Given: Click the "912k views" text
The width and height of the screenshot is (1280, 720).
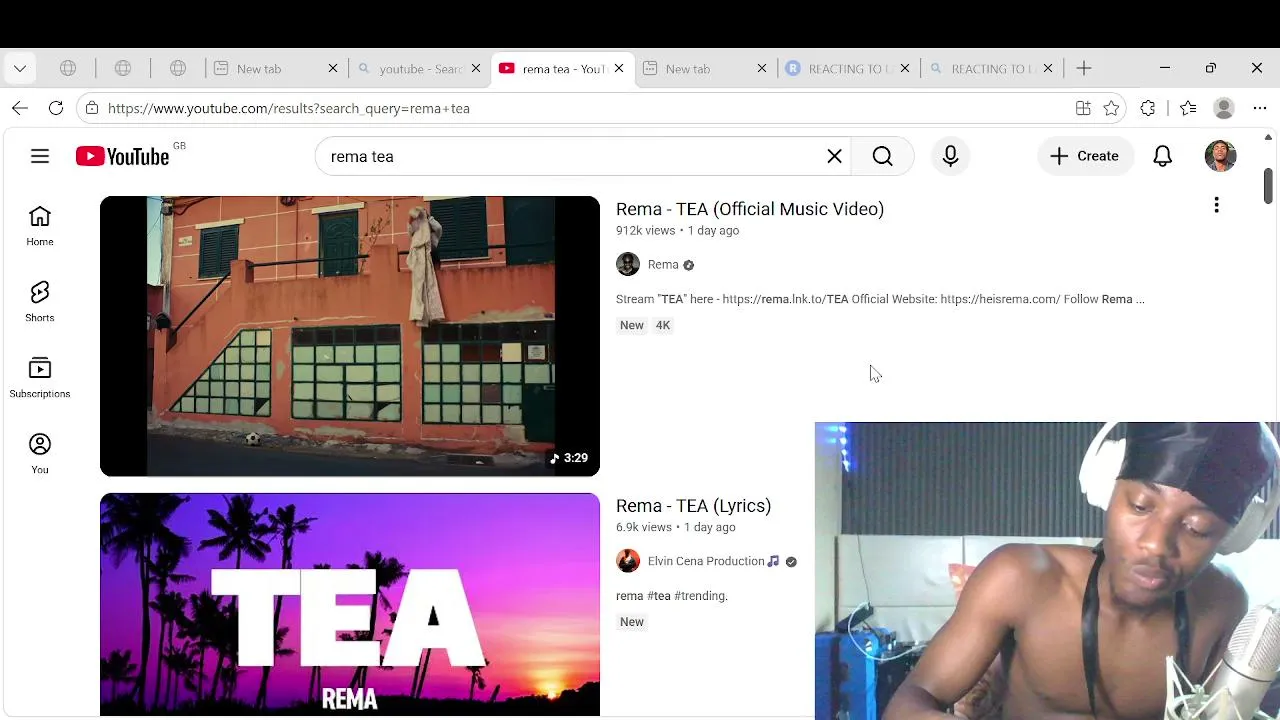Looking at the screenshot, I should (645, 231).
